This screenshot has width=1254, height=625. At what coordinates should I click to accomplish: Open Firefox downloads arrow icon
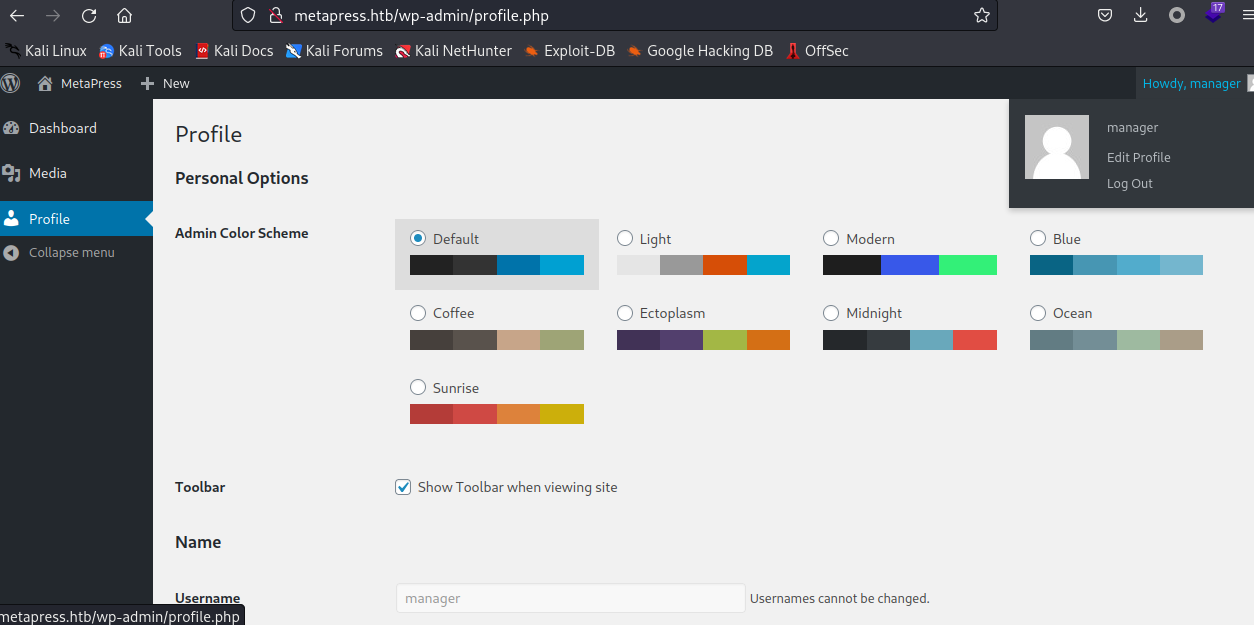tap(1141, 16)
